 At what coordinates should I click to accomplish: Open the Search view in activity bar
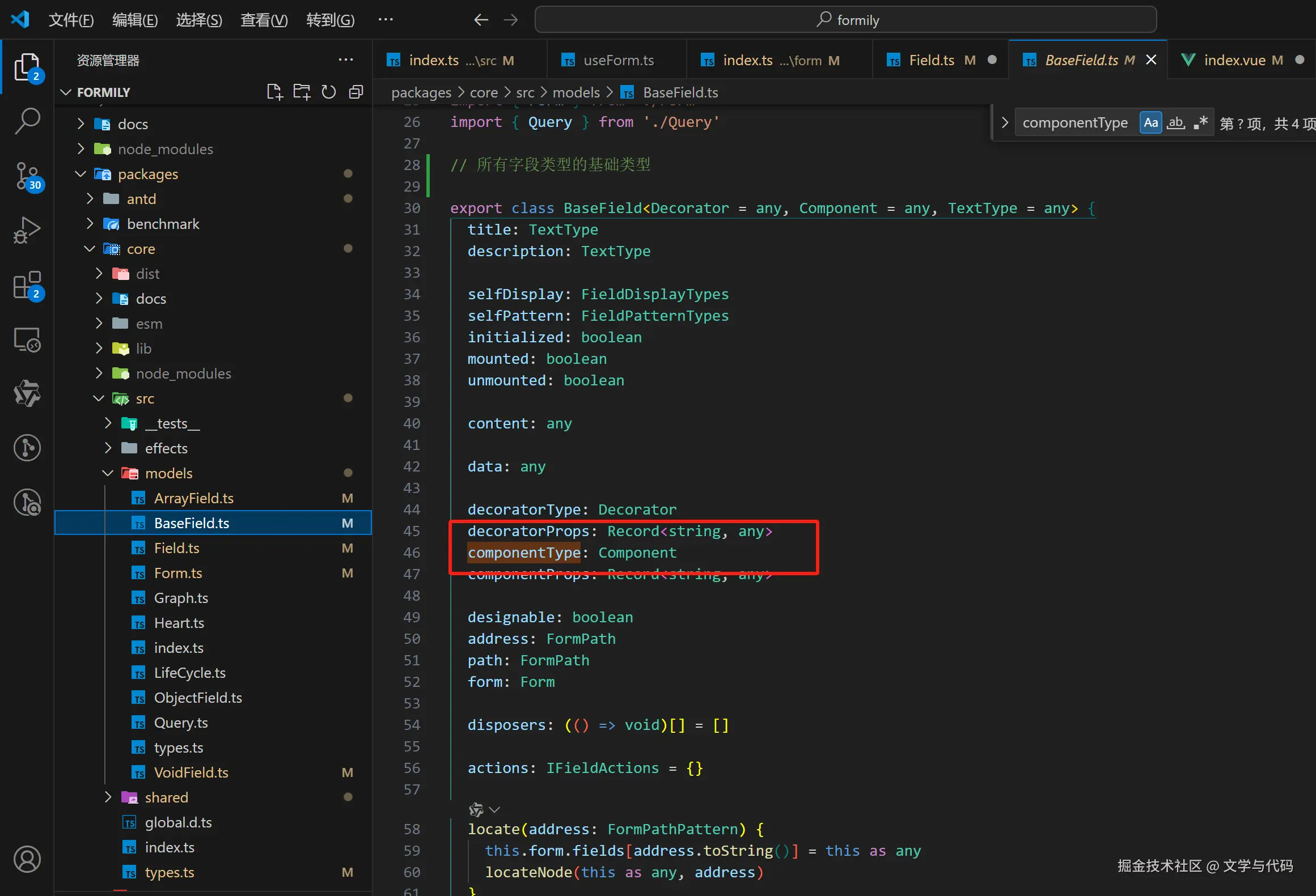27,120
